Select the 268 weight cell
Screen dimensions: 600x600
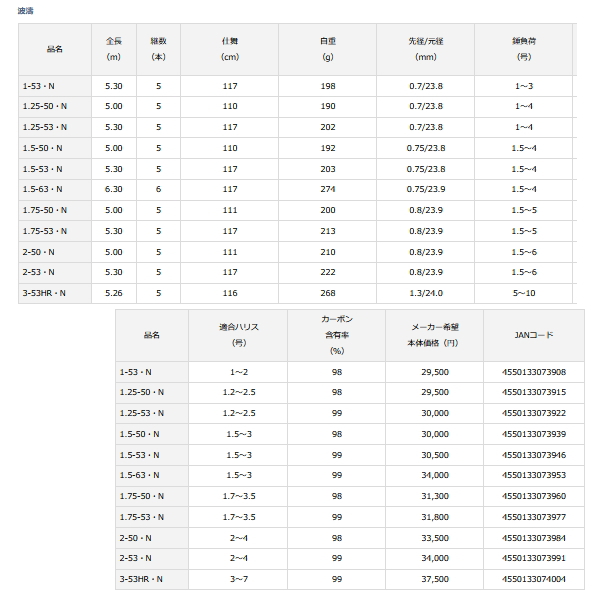[328, 293]
